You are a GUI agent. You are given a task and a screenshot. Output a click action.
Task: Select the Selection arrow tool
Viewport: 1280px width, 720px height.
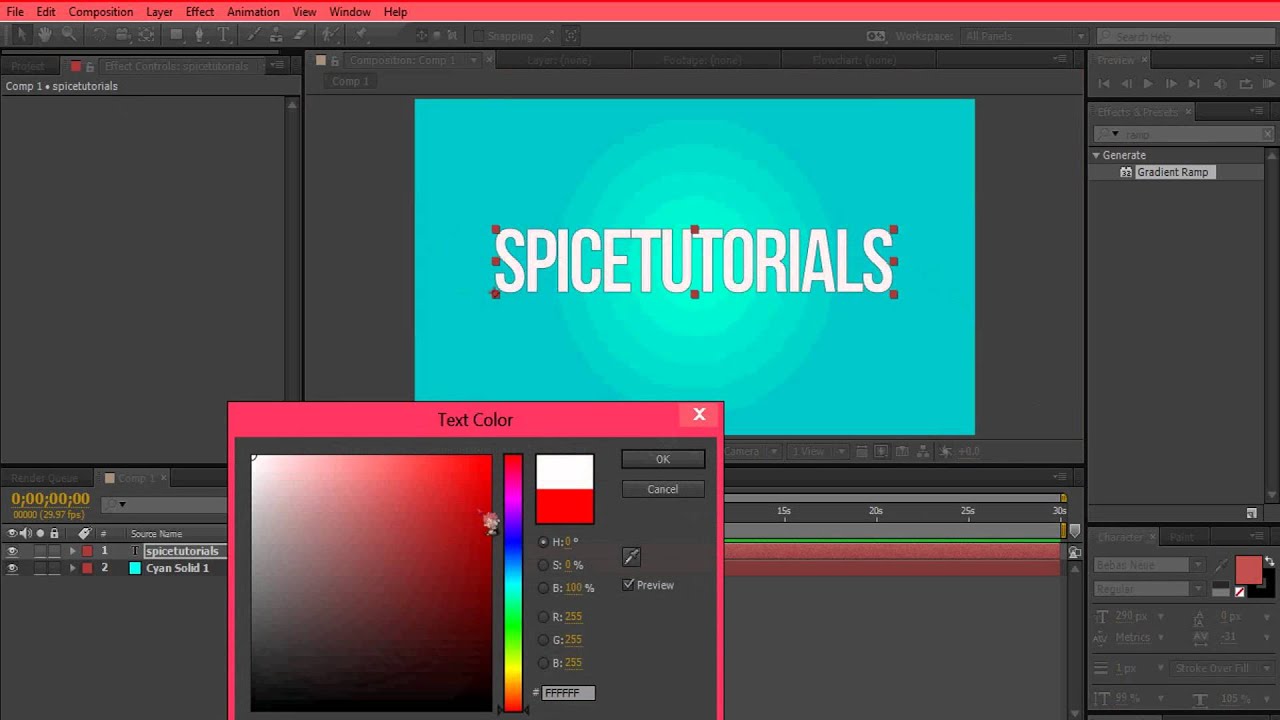[x=21, y=35]
